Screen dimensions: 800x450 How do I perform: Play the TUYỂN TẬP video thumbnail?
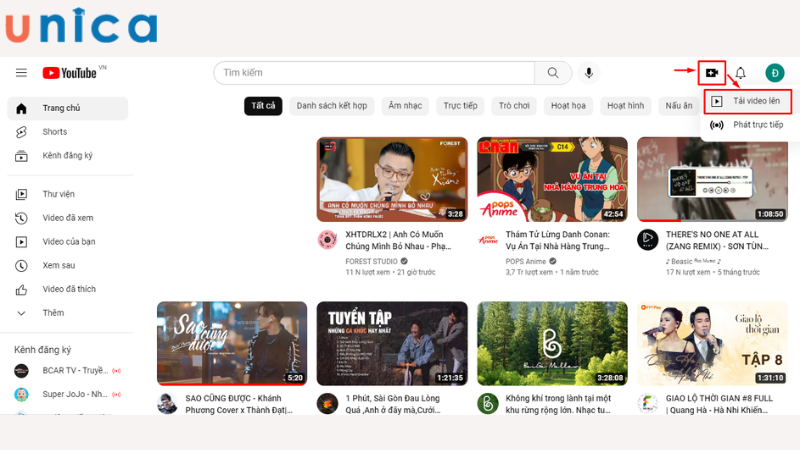pyautogui.click(x=392, y=343)
